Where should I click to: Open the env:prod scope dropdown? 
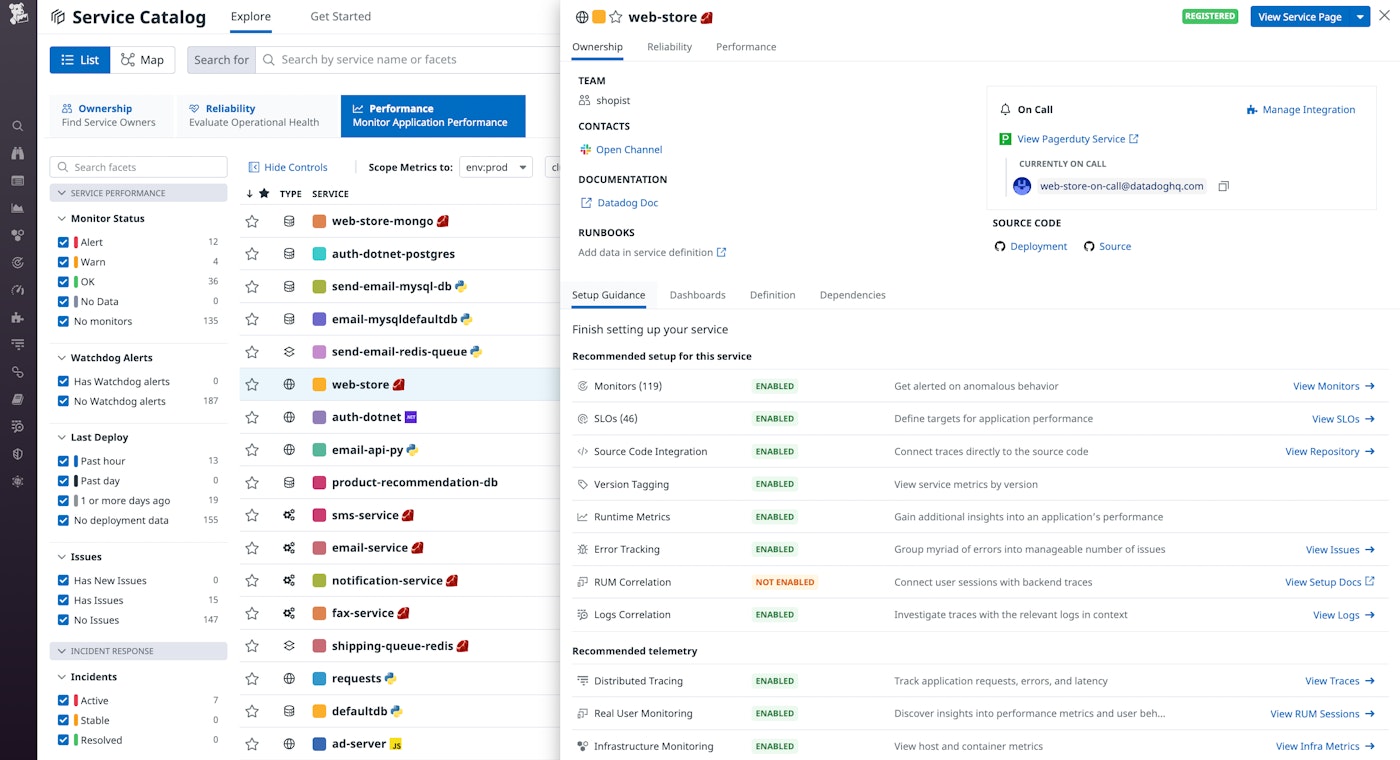[x=496, y=167]
